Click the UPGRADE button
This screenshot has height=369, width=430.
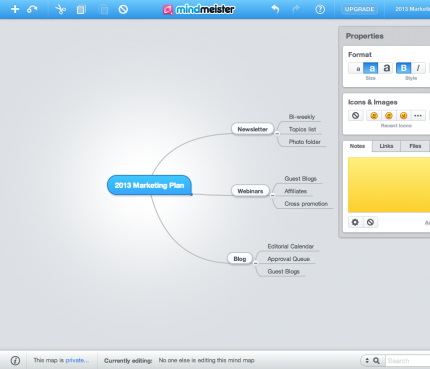359,9
